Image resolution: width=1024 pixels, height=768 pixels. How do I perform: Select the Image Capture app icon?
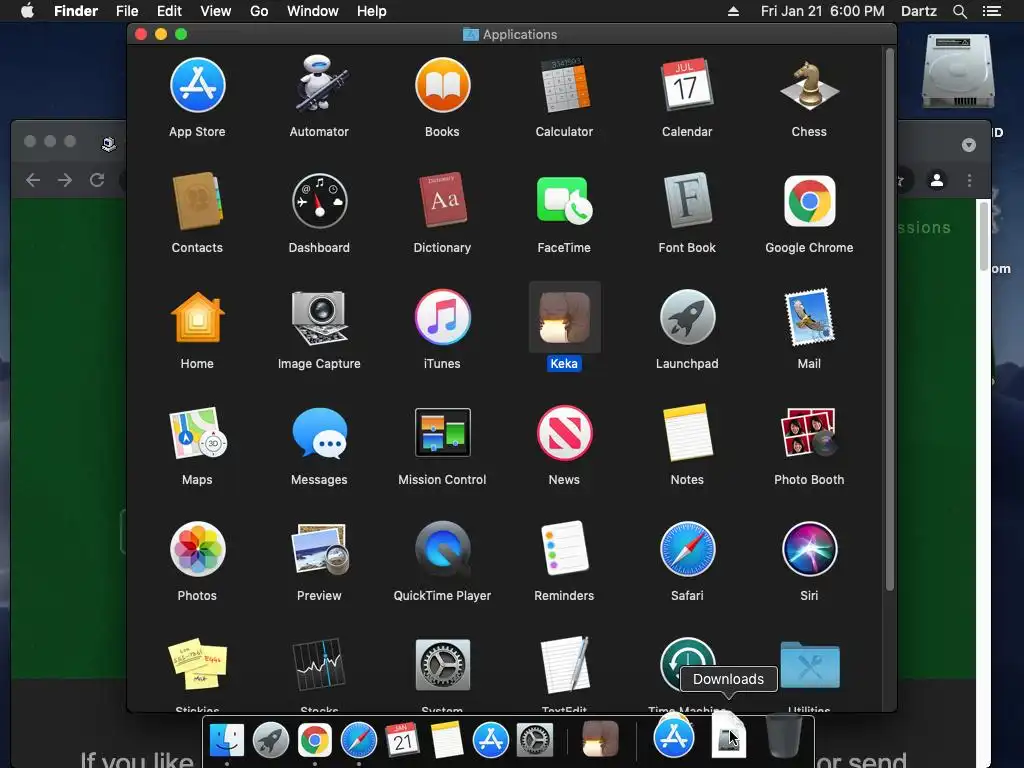(319, 317)
